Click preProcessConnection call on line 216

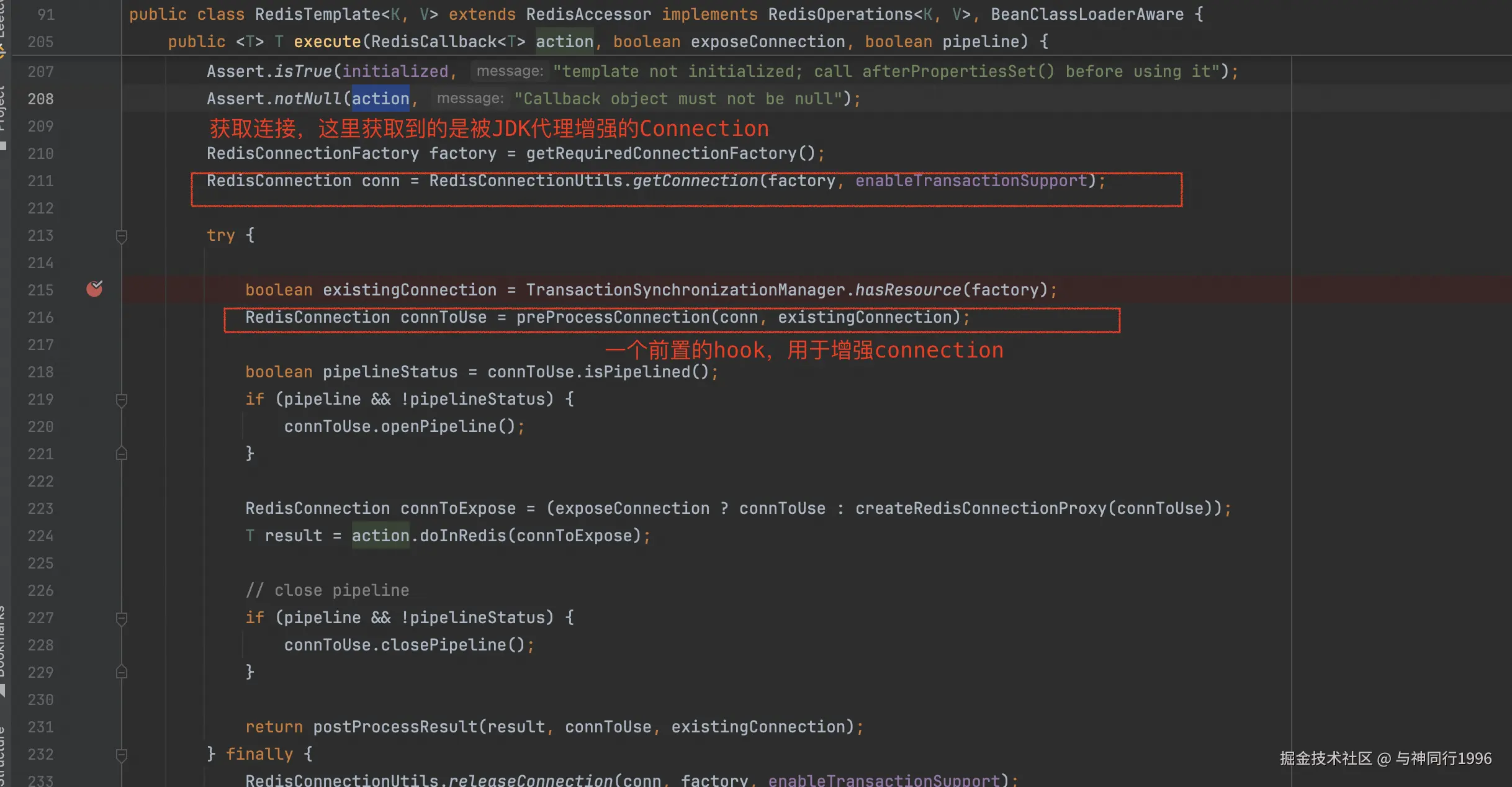click(x=613, y=317)
